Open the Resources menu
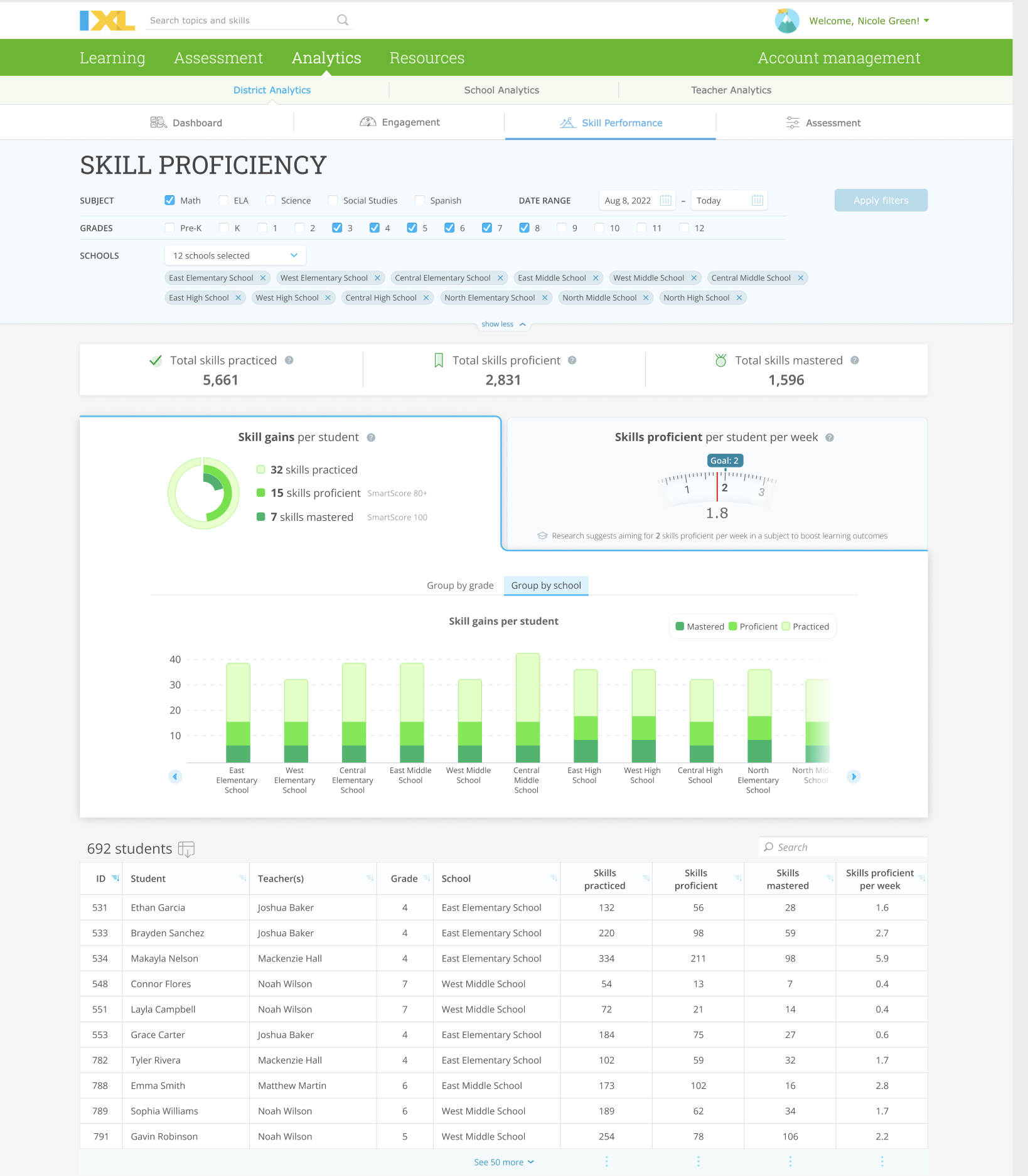Viewport: 1028px width, 1176px height. click(426, 58)
